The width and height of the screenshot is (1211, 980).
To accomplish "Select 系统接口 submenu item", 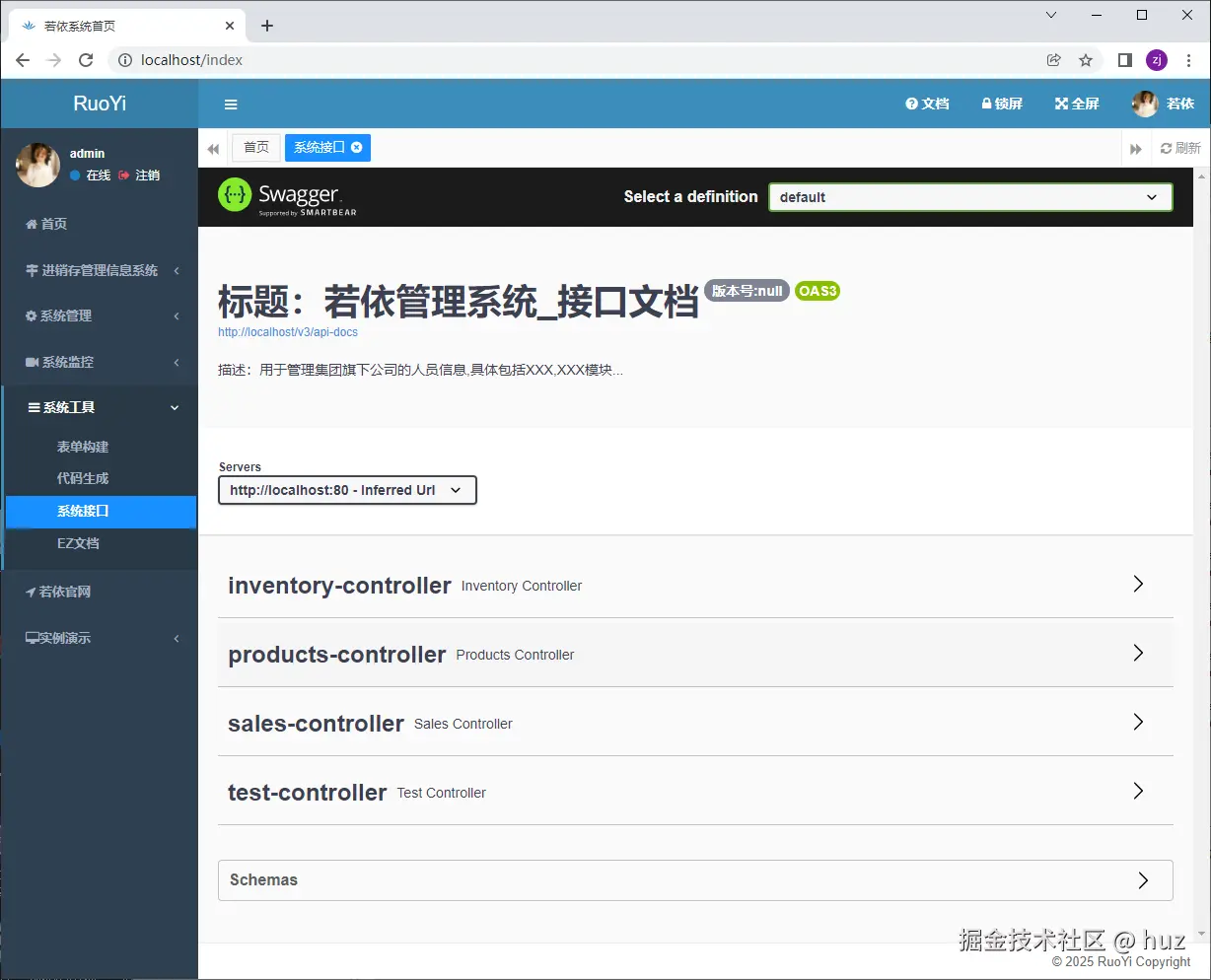I will click(x=101, y=512).
